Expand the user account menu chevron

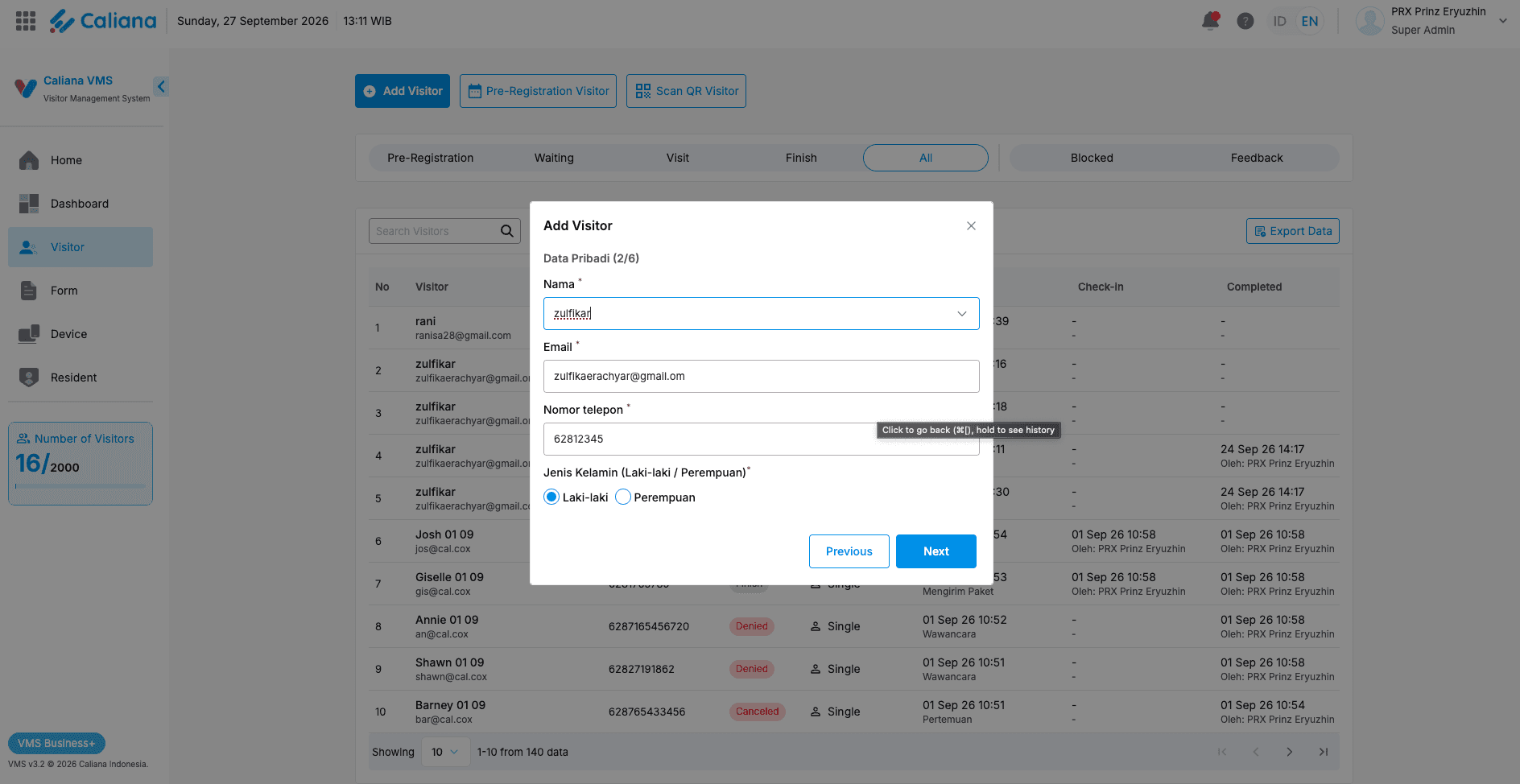point(1502,21)
